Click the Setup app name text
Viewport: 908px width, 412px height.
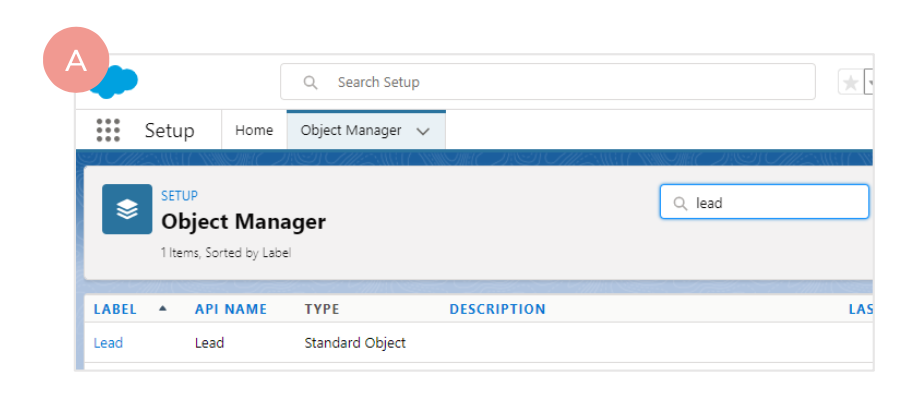pos(170,130)
